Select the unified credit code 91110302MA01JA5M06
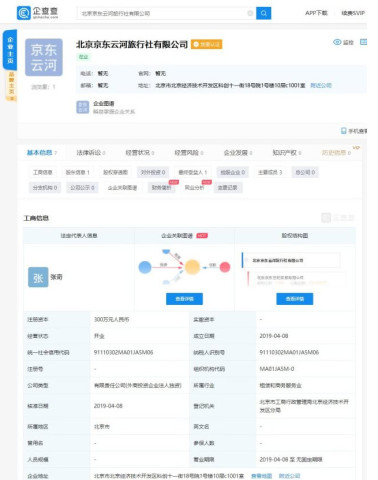 tap(123, 352)
